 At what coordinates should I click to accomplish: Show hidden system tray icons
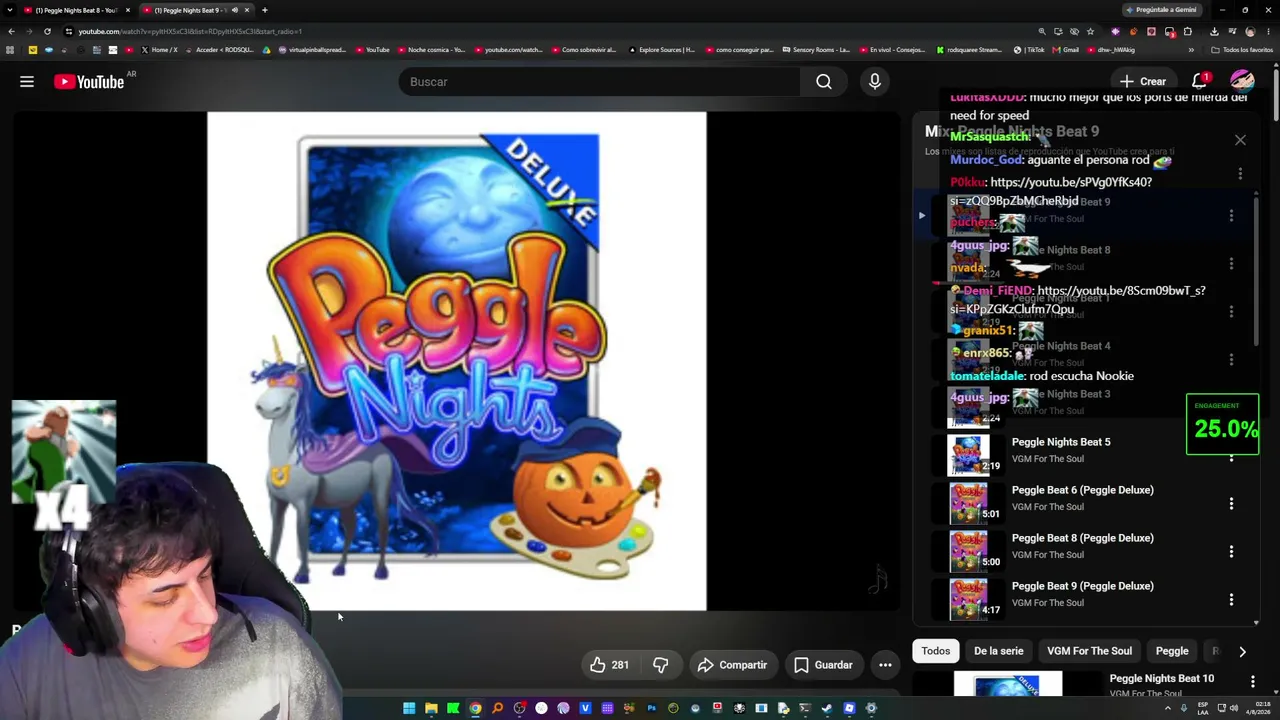coord(1168,708)
